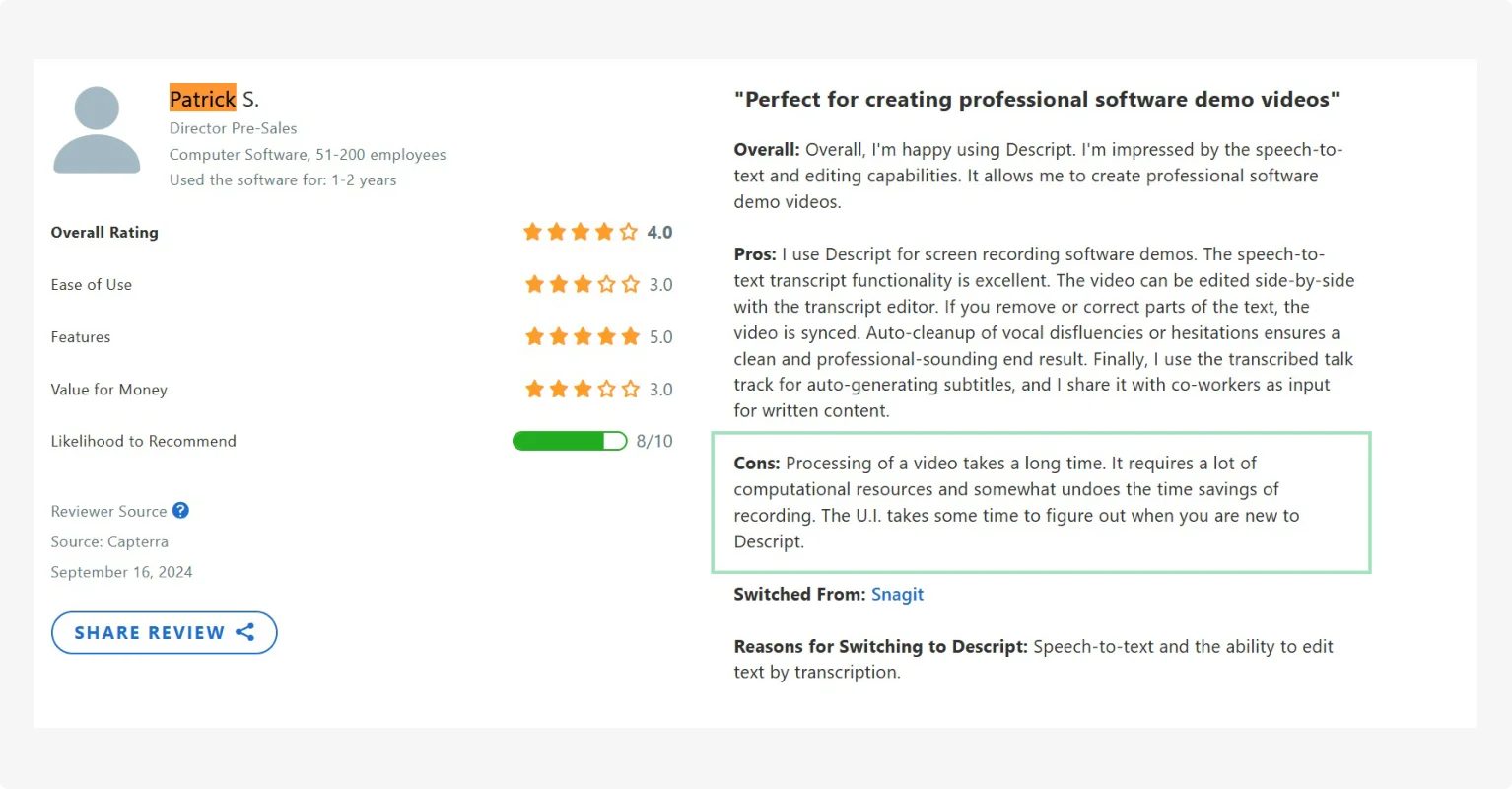Click the fifth star beside Features rating

(632, 336)
